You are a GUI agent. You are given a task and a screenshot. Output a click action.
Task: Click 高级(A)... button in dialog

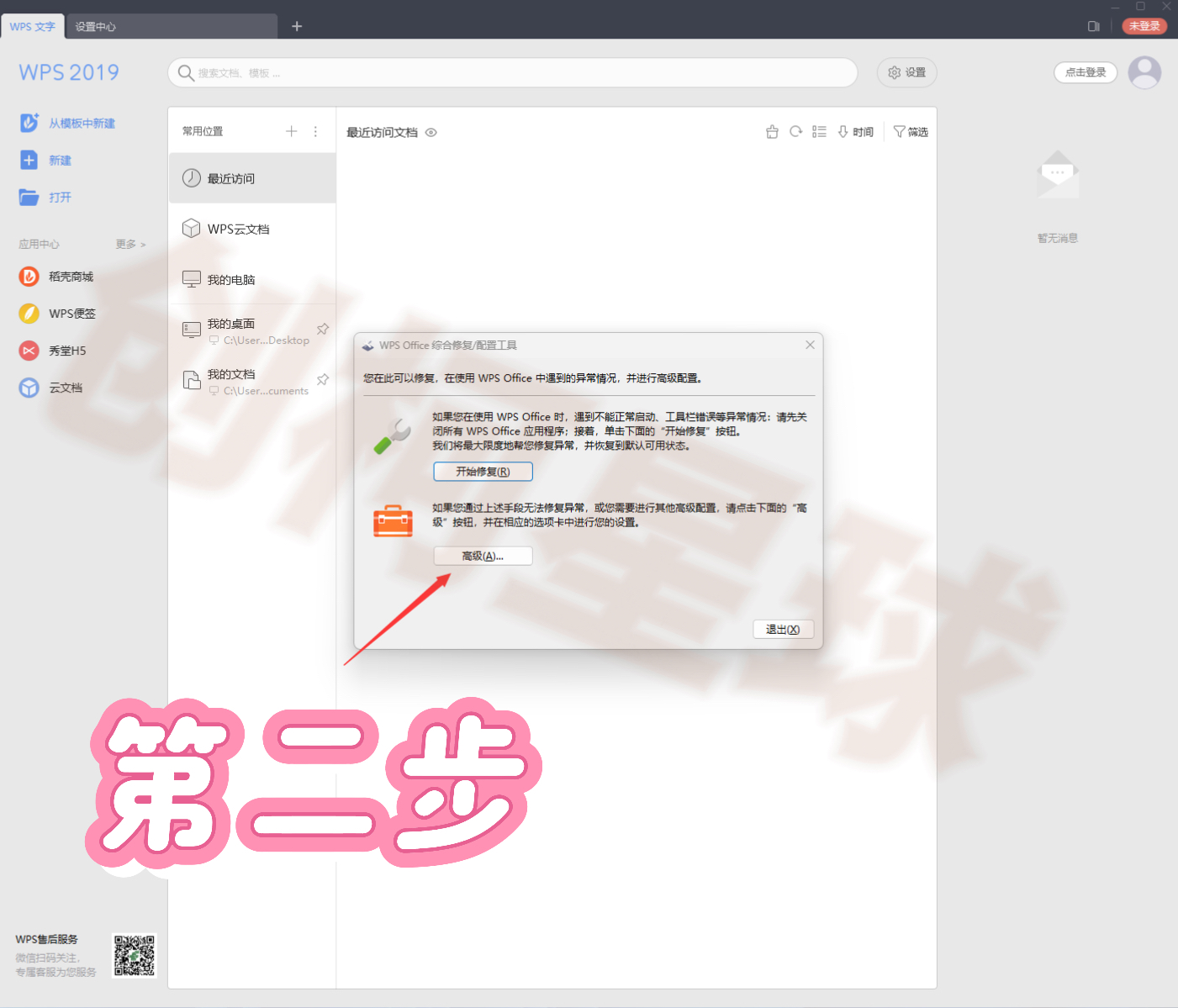[483, 556]
